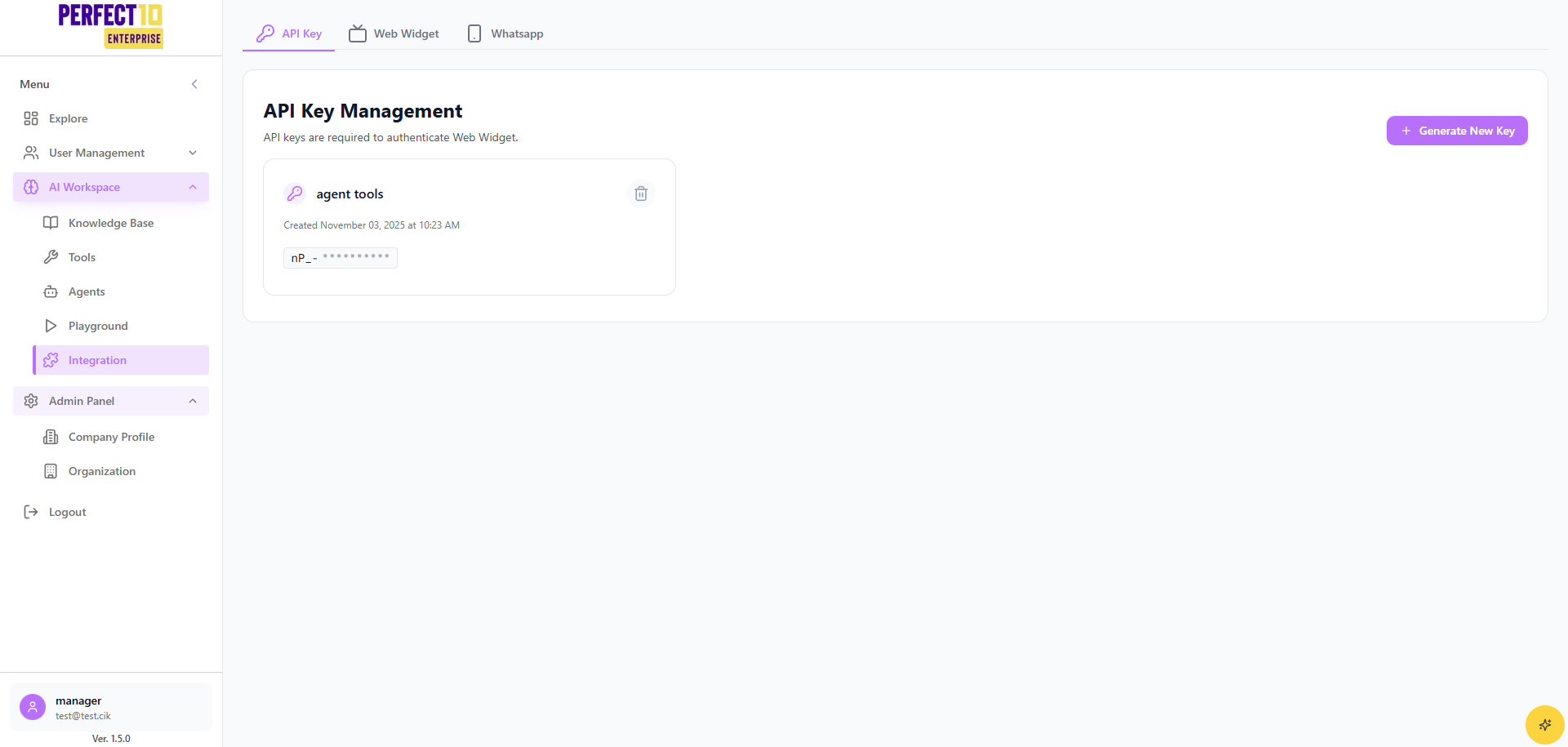This screenshot has height=747, width=1568.
Task: Switch to the Whatsapp tab
Action: click(505, 33)
